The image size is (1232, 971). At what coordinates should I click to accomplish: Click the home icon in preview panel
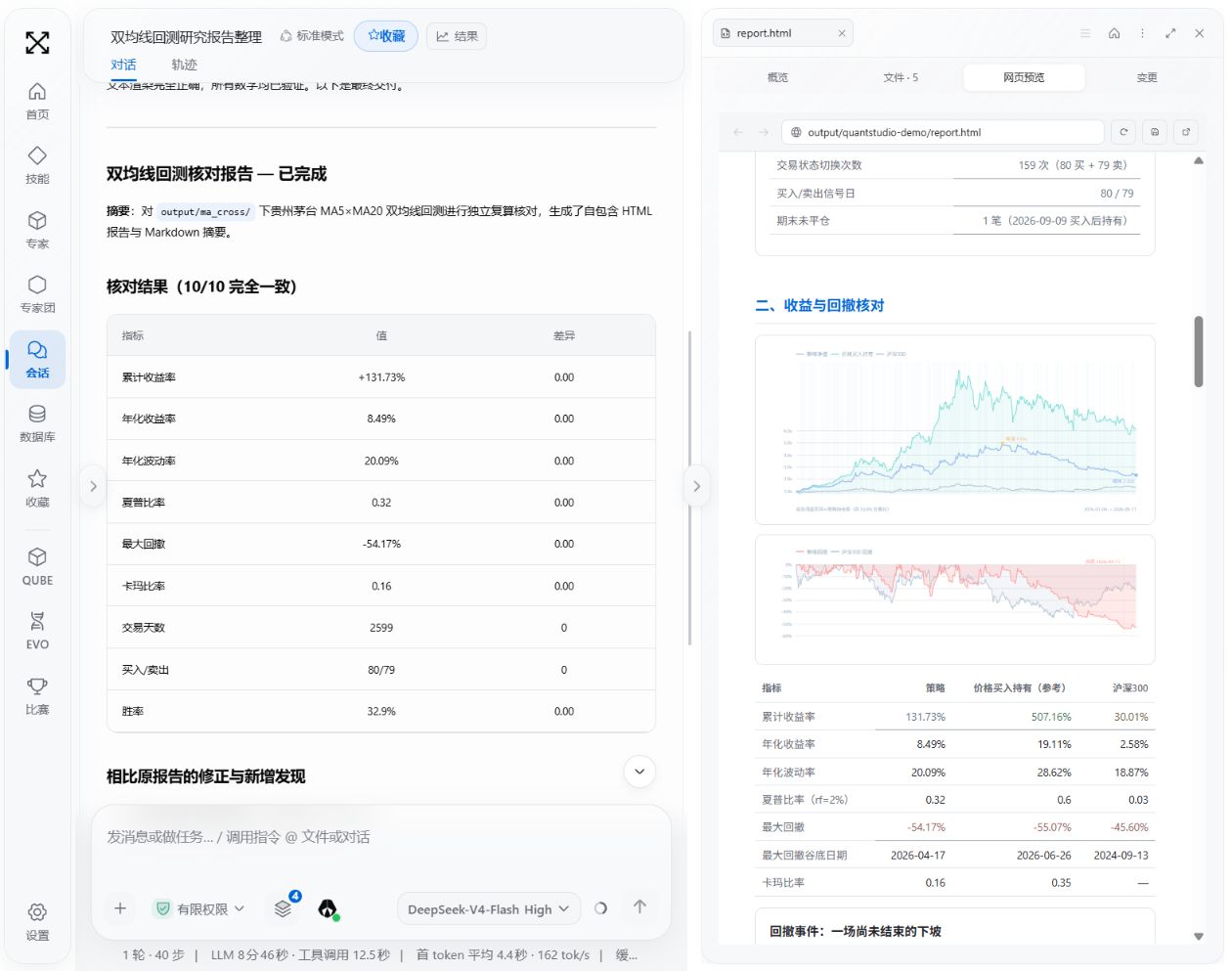click(x=1114, y=32)
